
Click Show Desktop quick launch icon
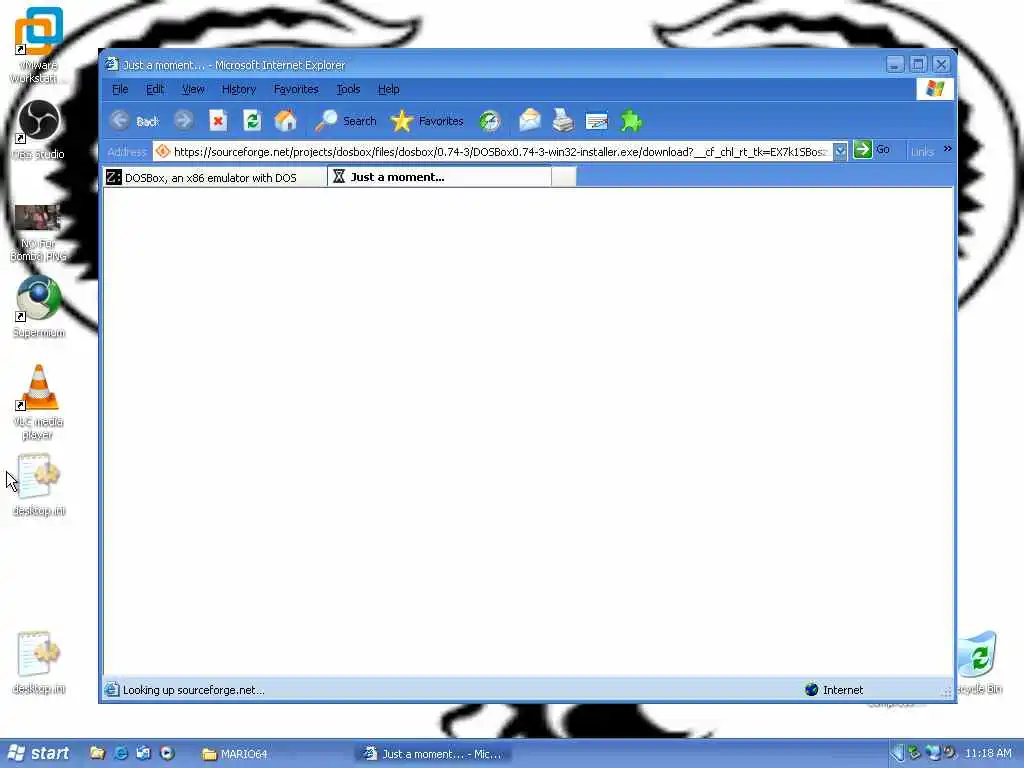click(143, 753)
